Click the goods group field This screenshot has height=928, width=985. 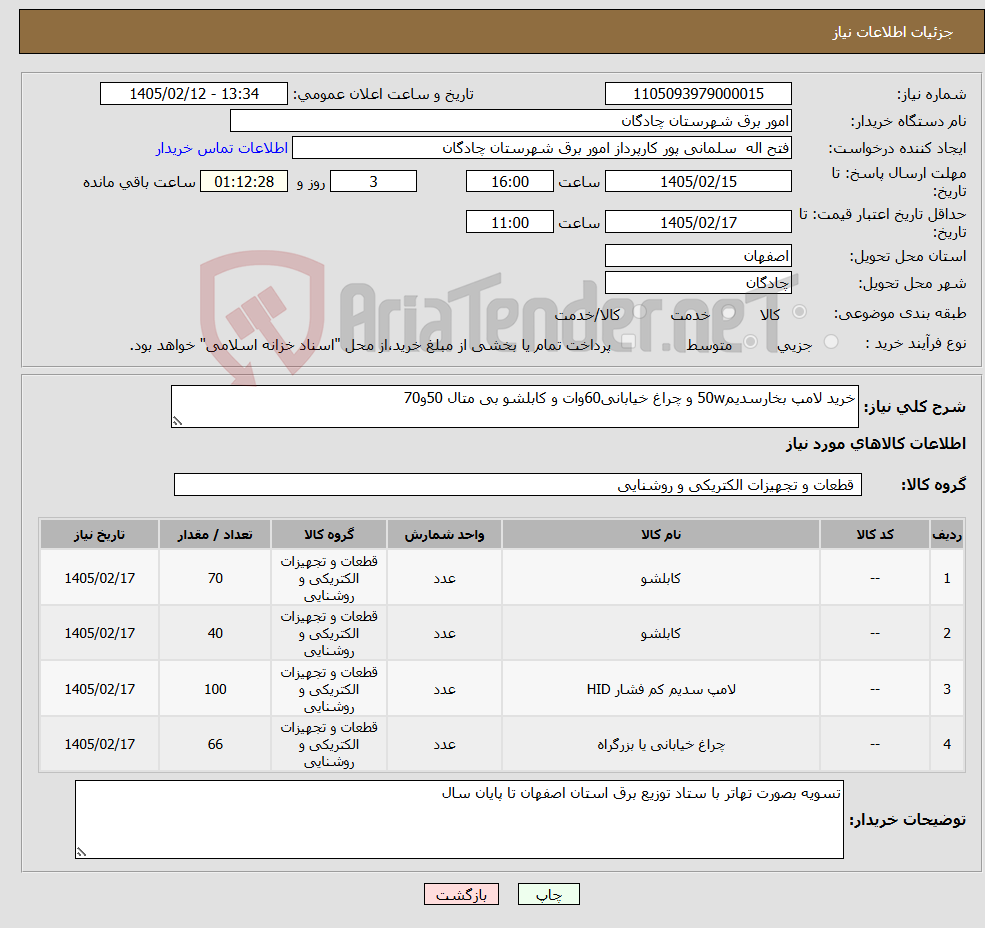coord(518,484)
